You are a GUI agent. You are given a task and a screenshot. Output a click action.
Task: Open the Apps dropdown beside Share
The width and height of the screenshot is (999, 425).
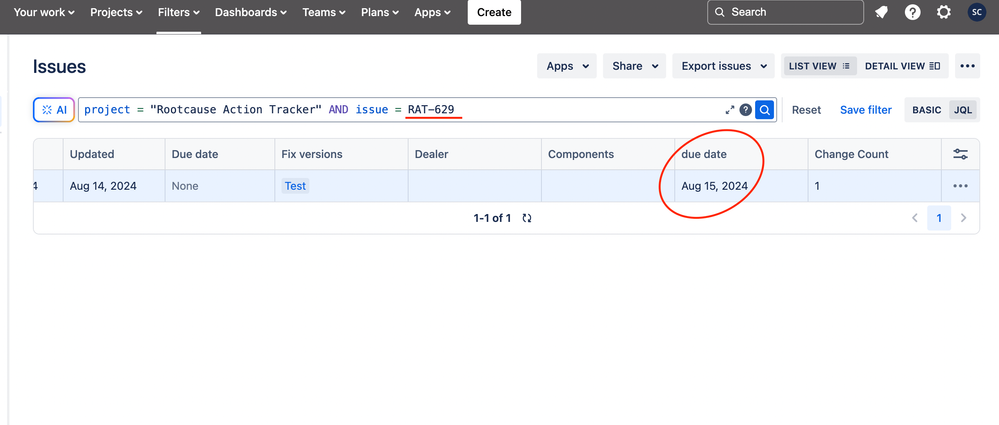coord(566,66)
